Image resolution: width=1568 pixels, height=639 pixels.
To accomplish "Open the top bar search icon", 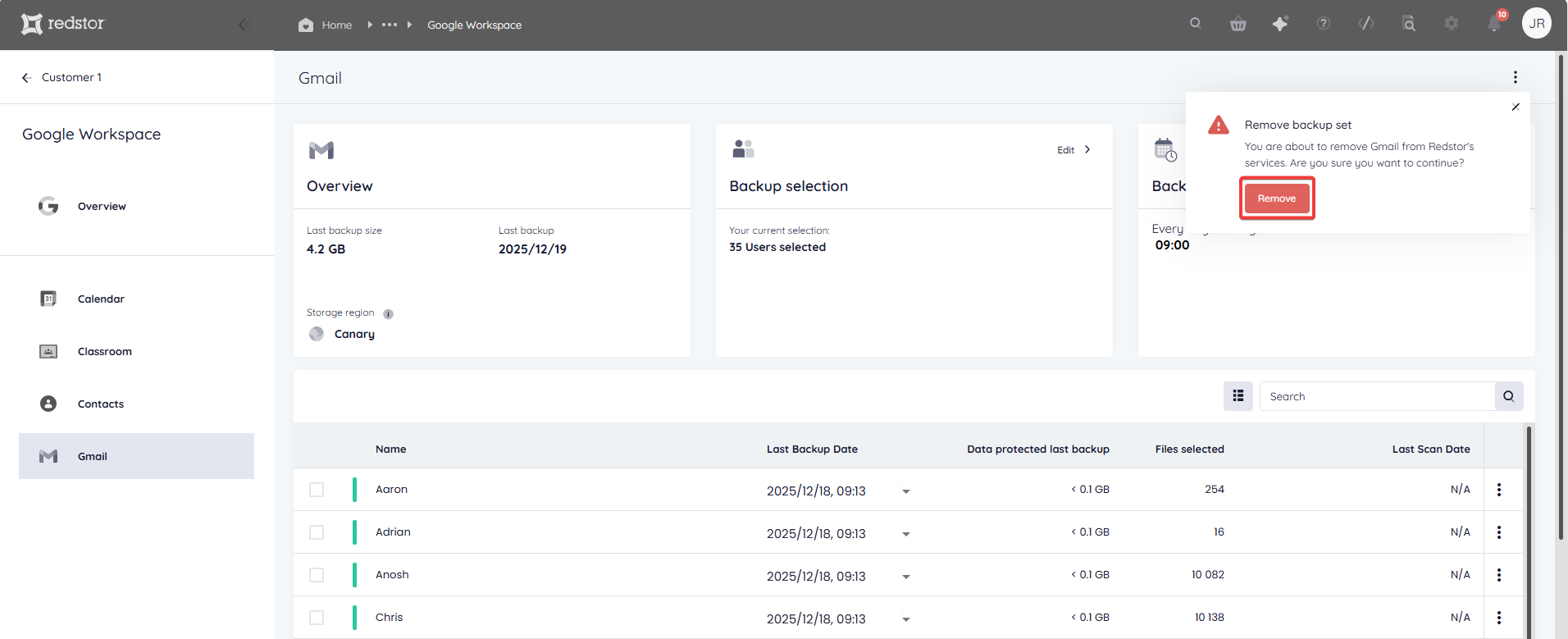I will point(1196,24).
